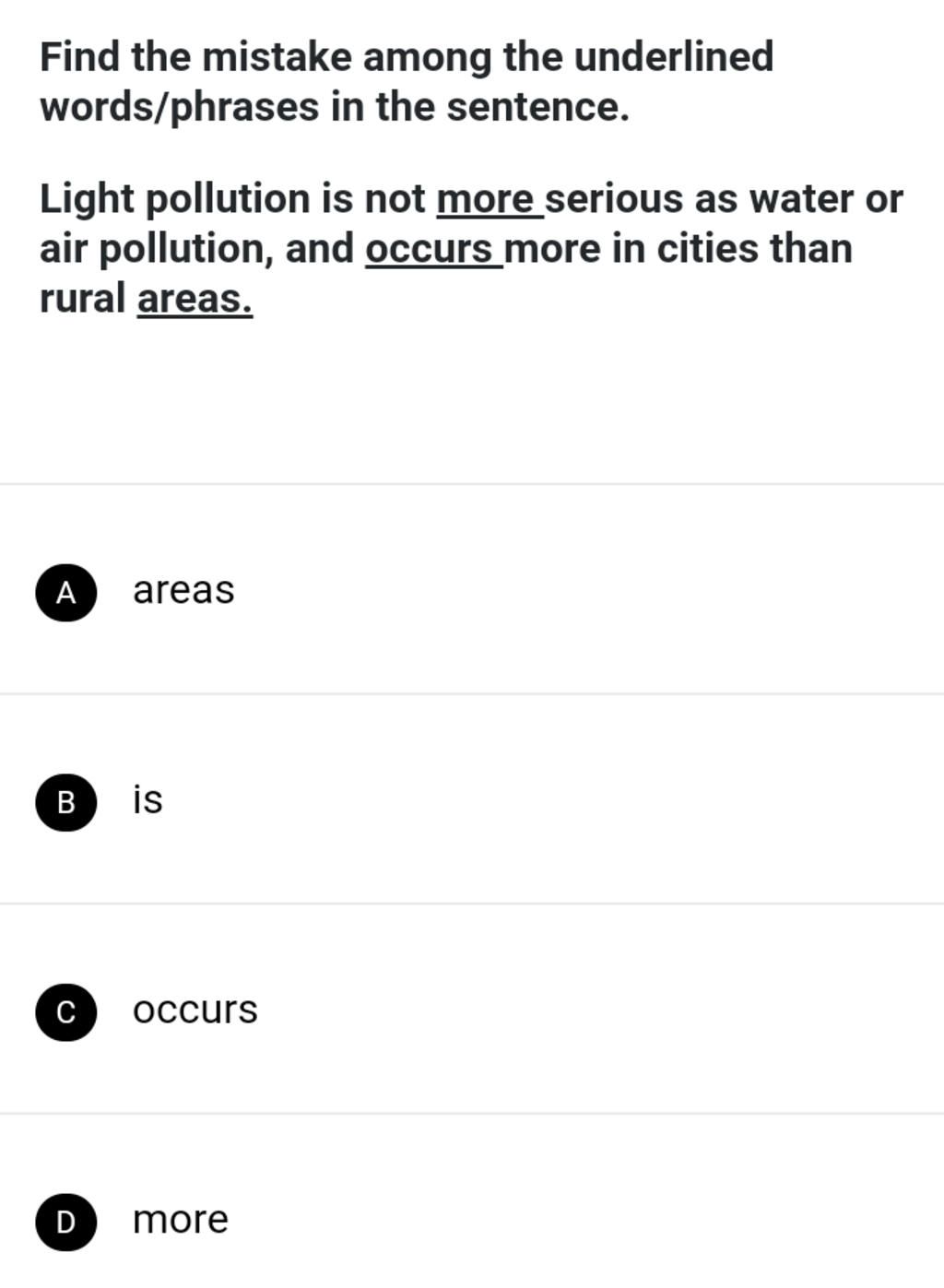Click the underlined word 'more' before 'serious'
The width and height of the screenshot is (944, 1288).
click(x=486, y=199)
